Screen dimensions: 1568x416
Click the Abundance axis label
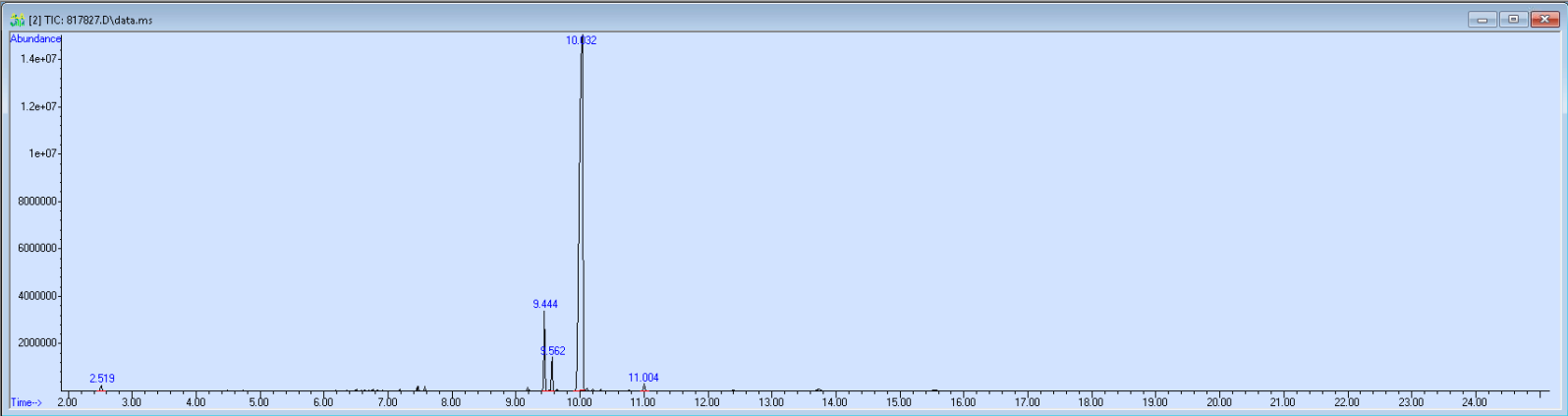pos(35,38)
